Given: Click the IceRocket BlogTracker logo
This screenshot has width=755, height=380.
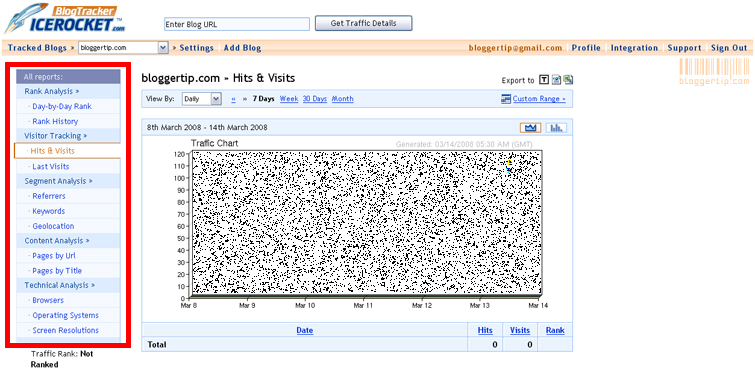Looking at the screenshot, I should coord(65,19).
